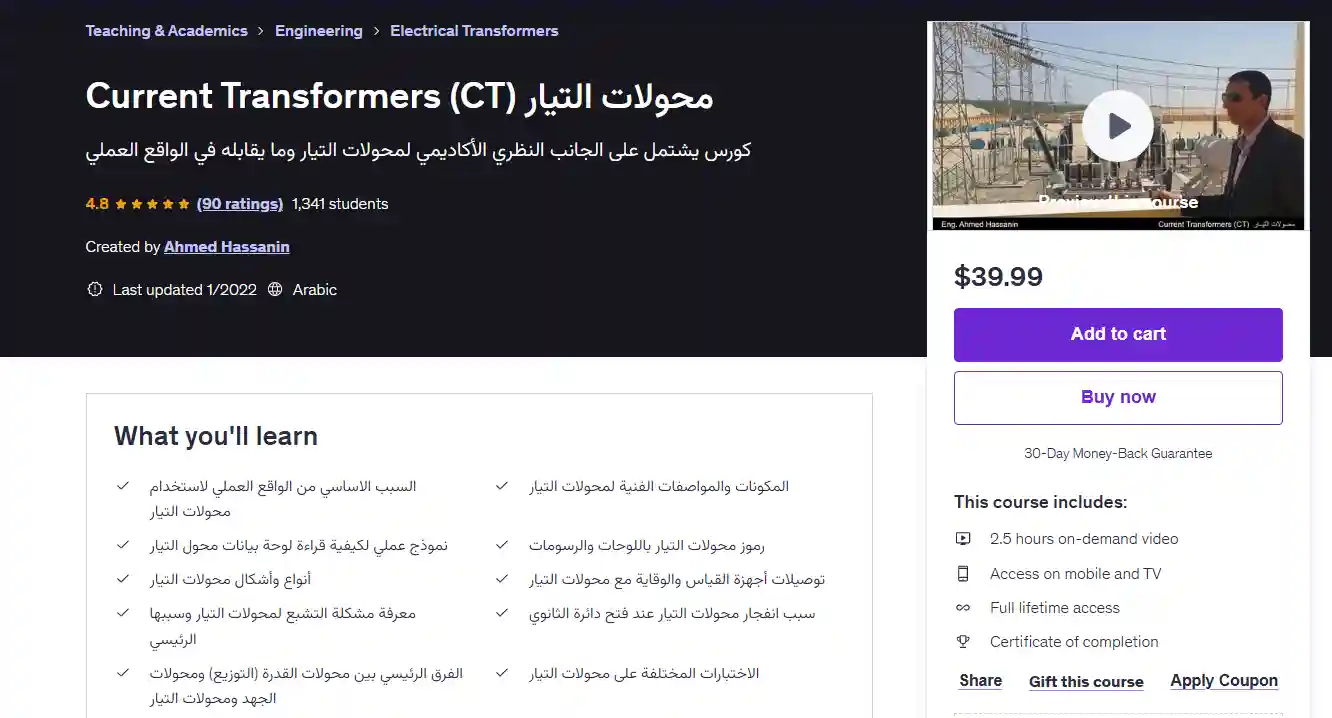Click the Share link
The image size is (1332, 718).
click(980, 681)
